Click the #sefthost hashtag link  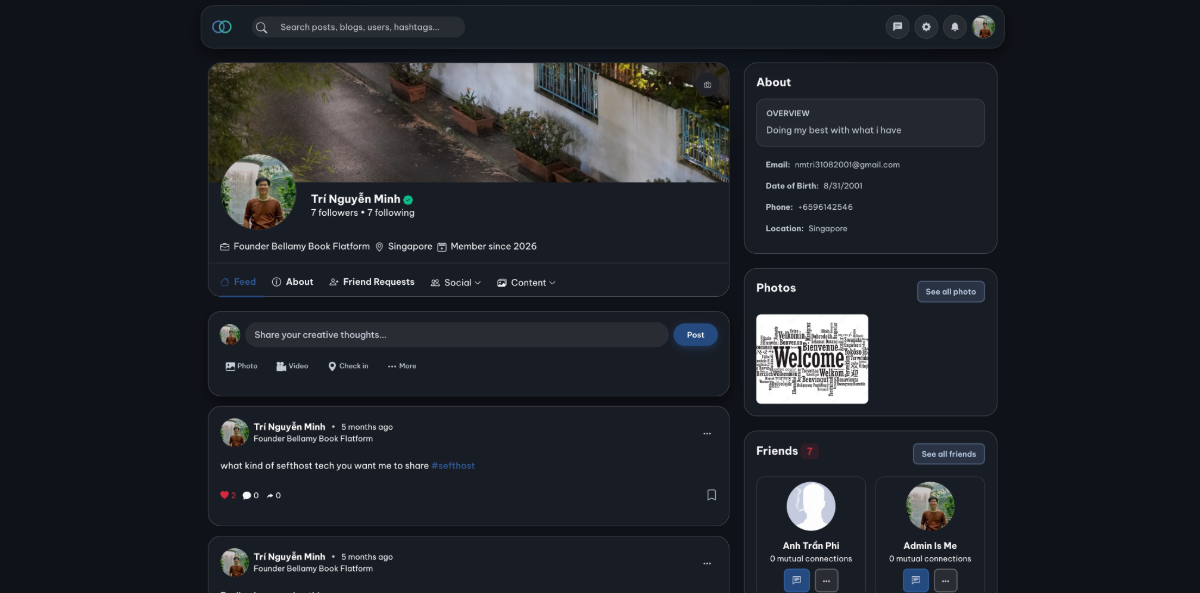tap(453, 466)
